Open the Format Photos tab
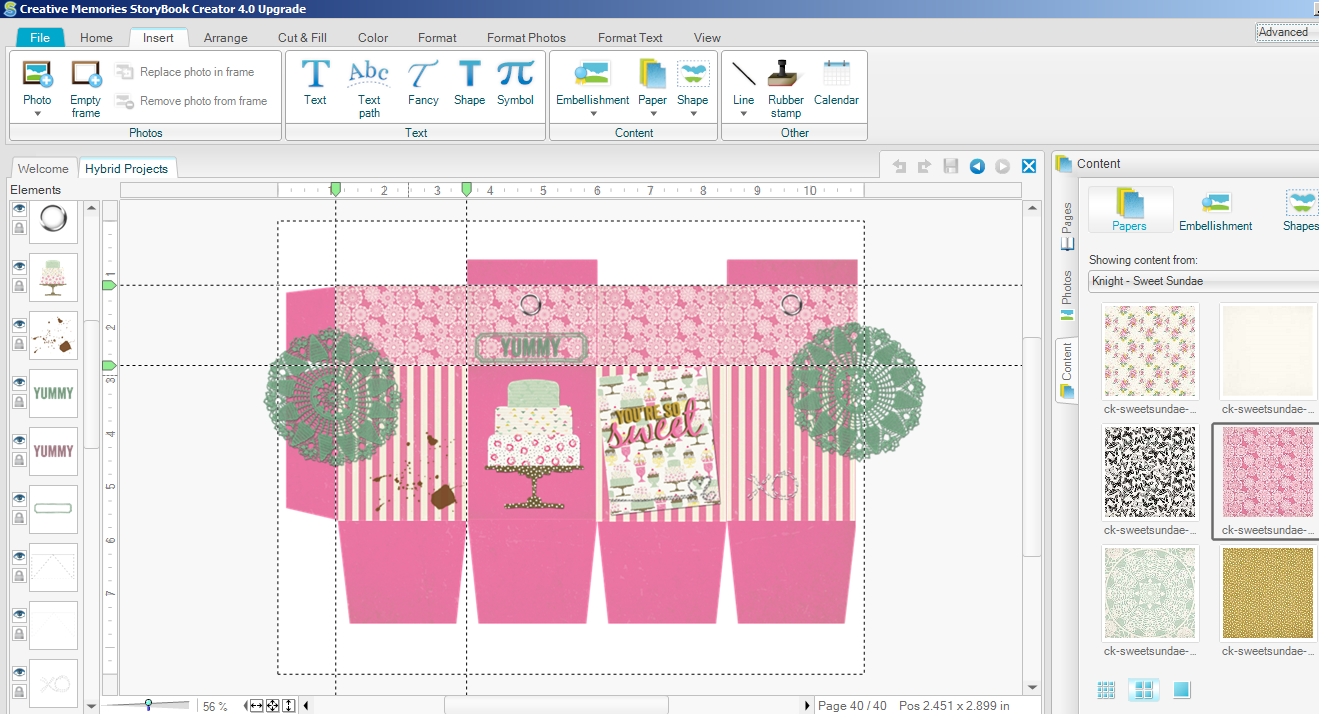Image resolution: width=1319 pixels, height=714 pixels. pos(526,38)
